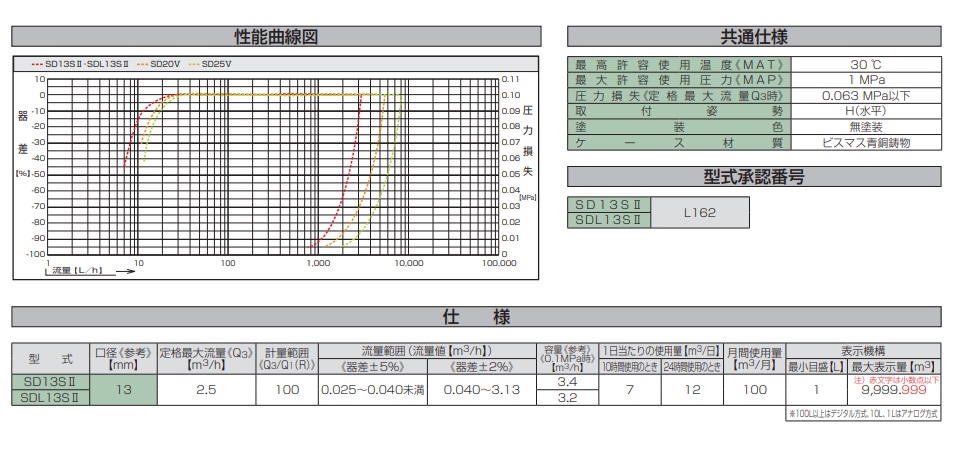Viewport: 973px width, 469px height.
Task: Click the 型式 column header
Action: (50, 359)
